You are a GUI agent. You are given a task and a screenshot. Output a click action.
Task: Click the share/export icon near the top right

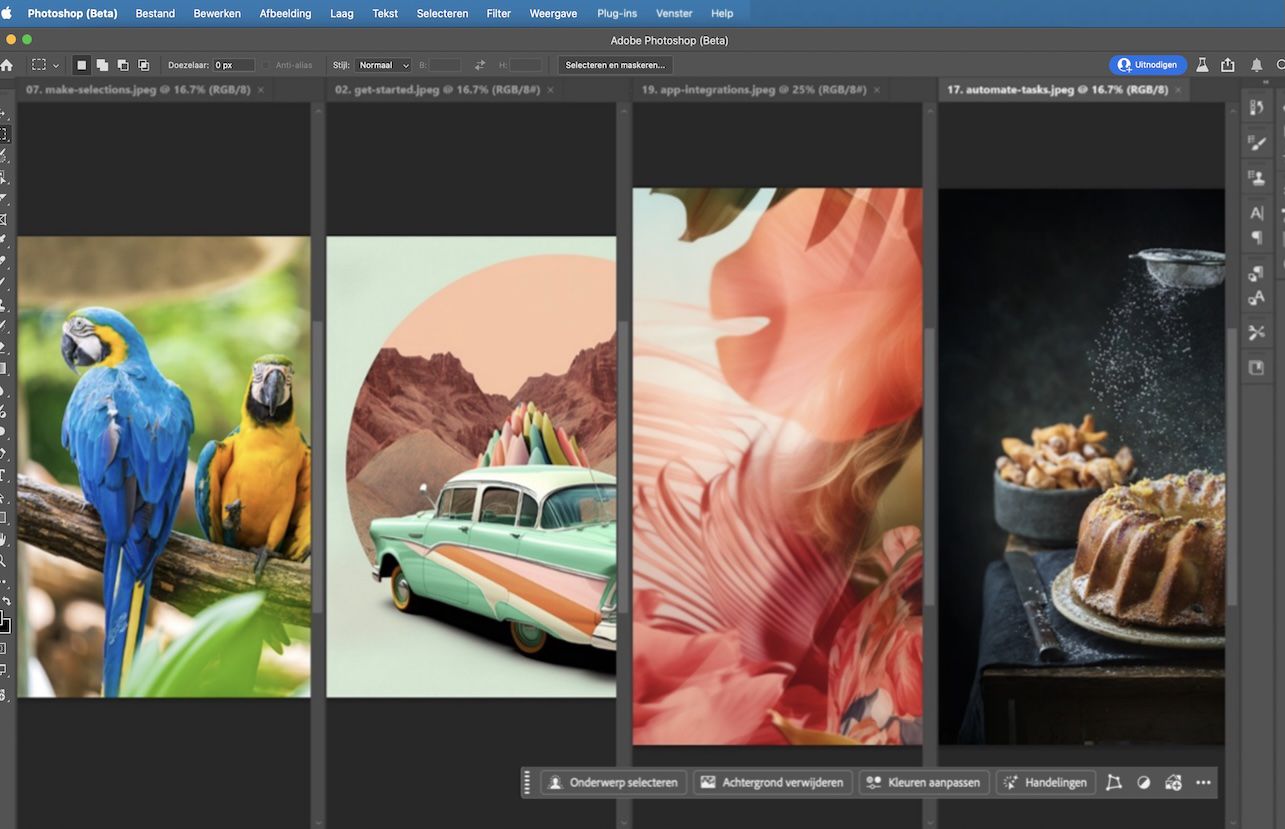click(x=1228, y=64)
